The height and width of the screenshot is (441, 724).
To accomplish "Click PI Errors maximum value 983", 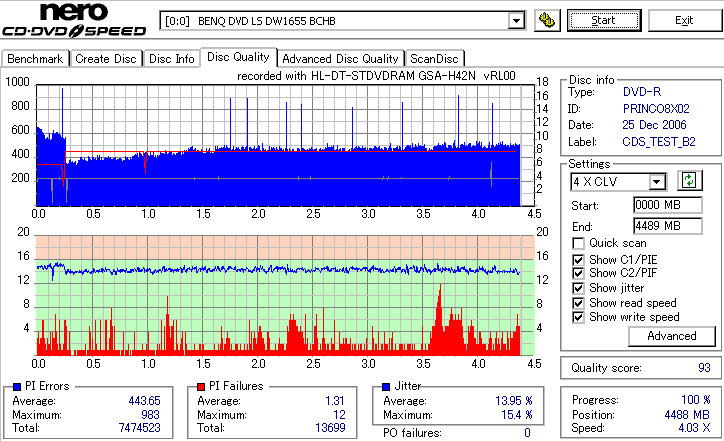I will (x=151, y=415).
